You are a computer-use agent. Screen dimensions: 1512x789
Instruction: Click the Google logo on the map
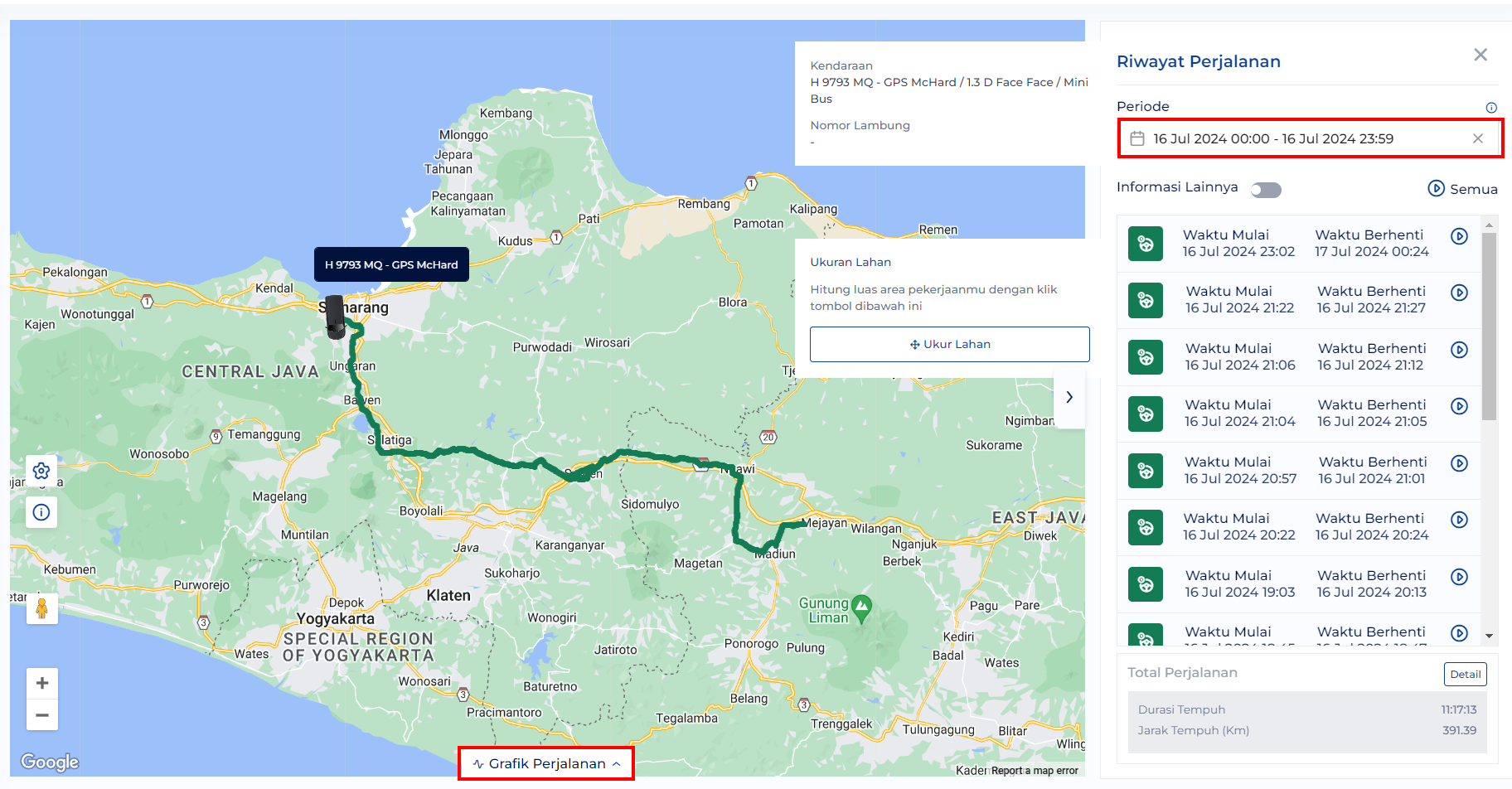point(50,762)
